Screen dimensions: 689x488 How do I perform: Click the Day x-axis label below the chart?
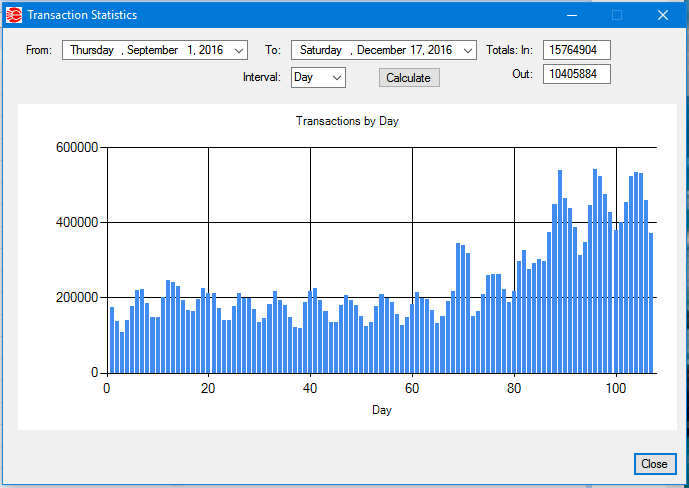pos(381,410)
